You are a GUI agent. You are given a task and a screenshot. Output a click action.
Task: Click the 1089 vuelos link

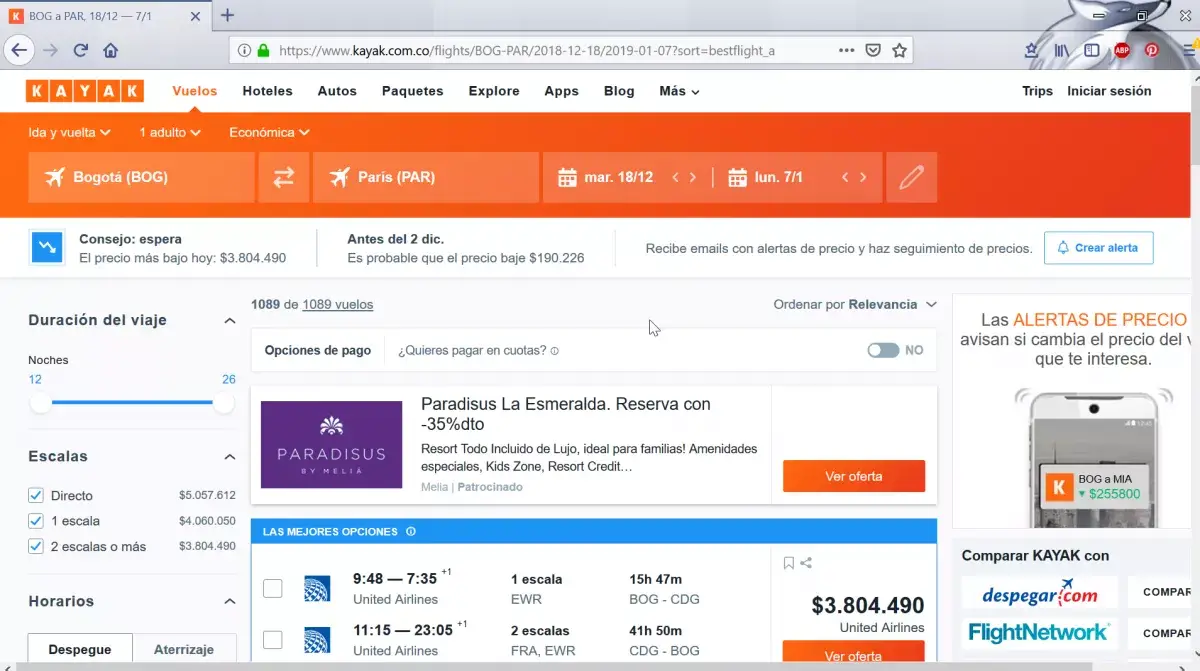338,305
